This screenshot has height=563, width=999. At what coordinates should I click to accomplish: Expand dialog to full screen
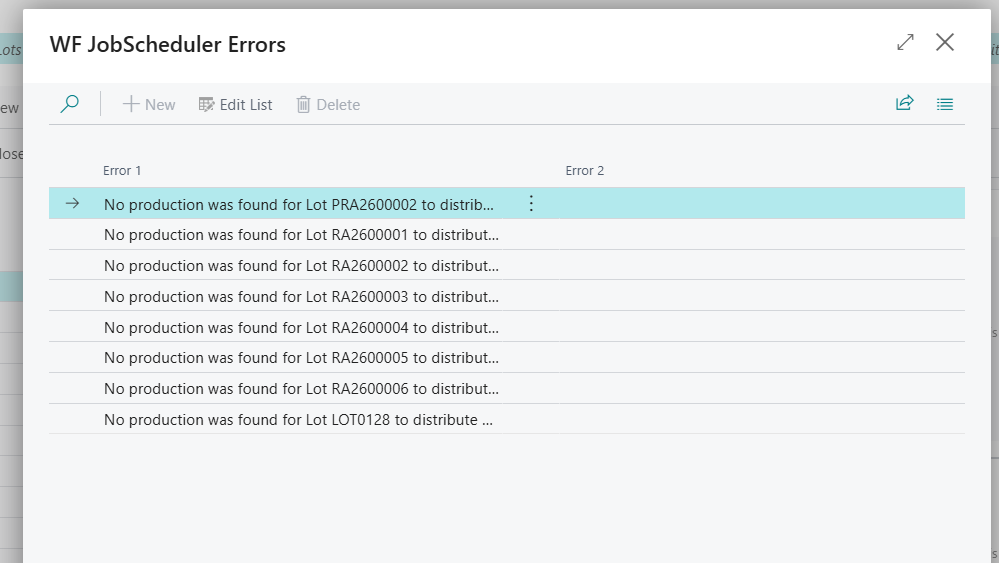click(x=905, y=42)
